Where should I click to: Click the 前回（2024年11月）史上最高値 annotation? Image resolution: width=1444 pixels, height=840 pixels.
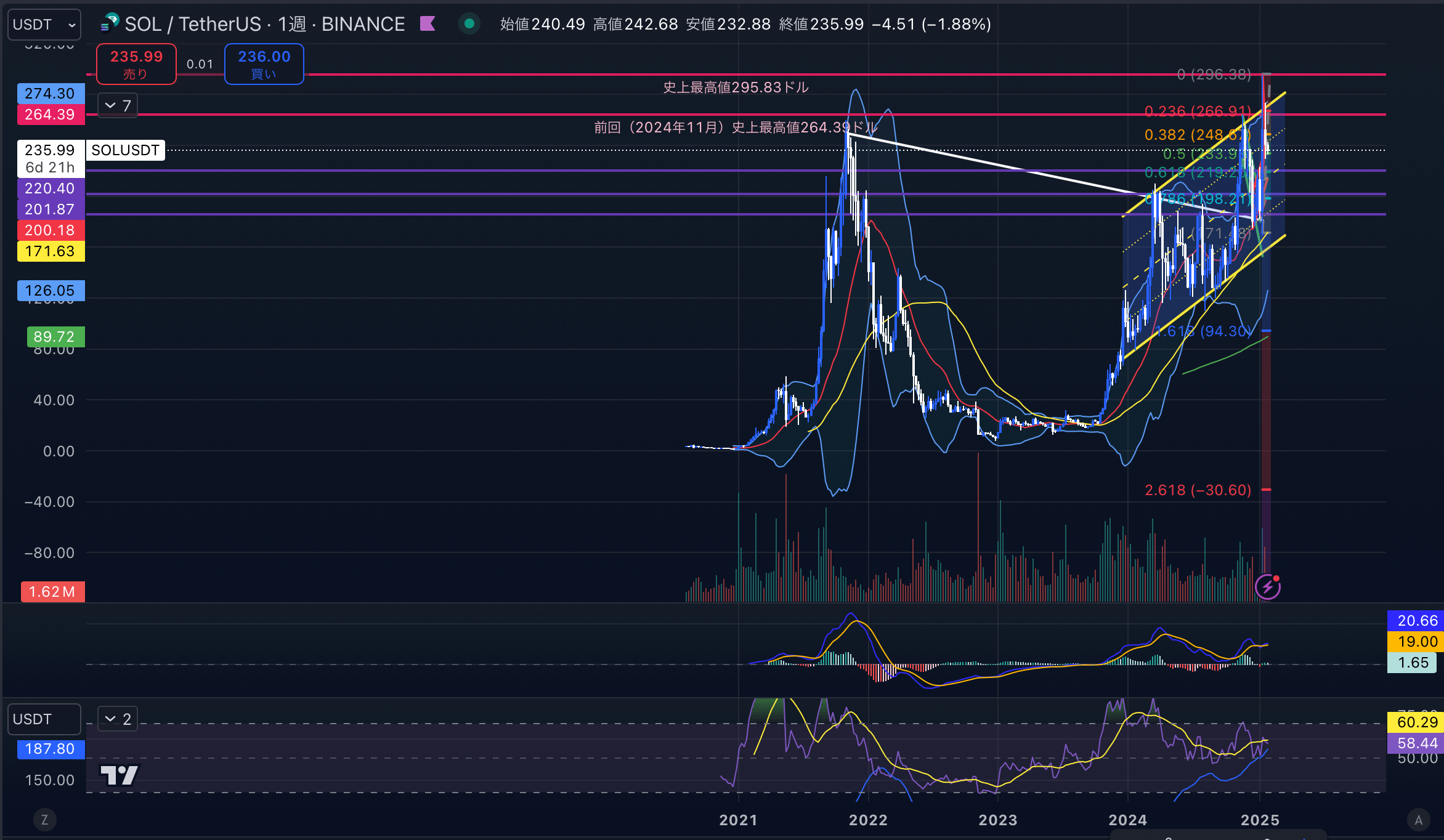(735, 127)
